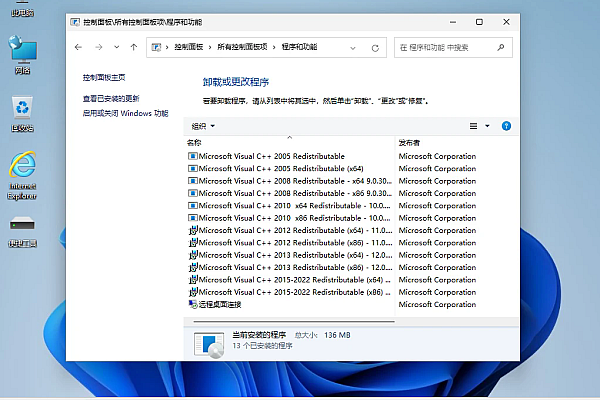Click installer icon of Visual C++ 2012 (x64)

click(x=193, y=230)
